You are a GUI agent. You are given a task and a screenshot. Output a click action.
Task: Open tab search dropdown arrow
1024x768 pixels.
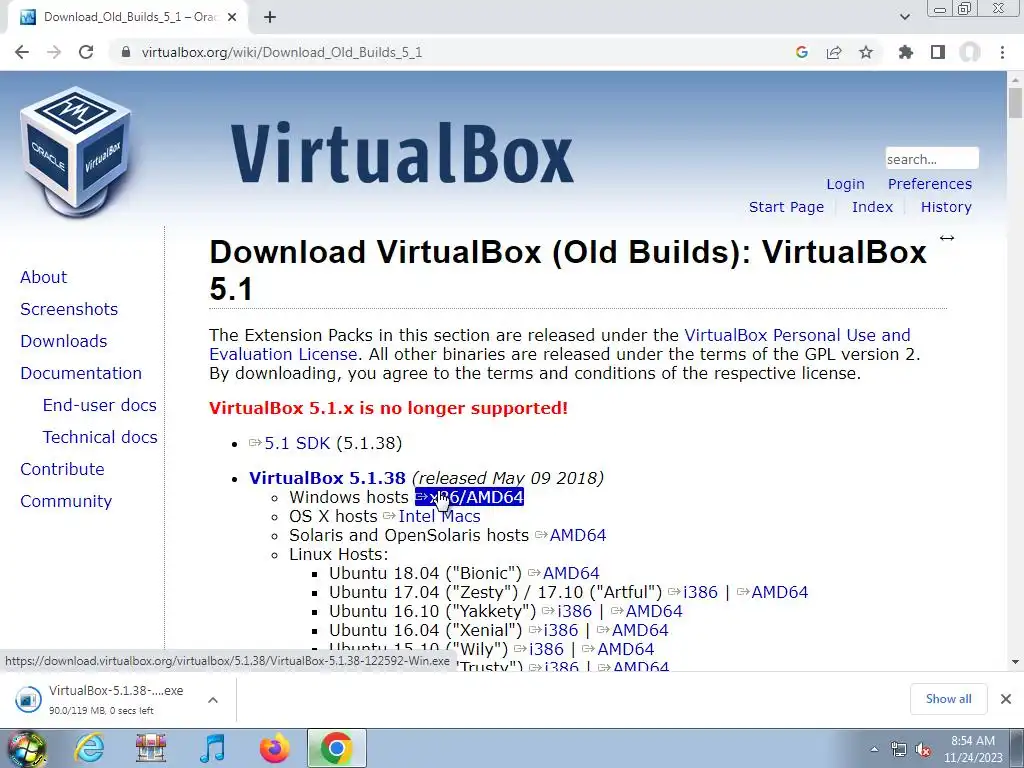click(x=904, y=17)
